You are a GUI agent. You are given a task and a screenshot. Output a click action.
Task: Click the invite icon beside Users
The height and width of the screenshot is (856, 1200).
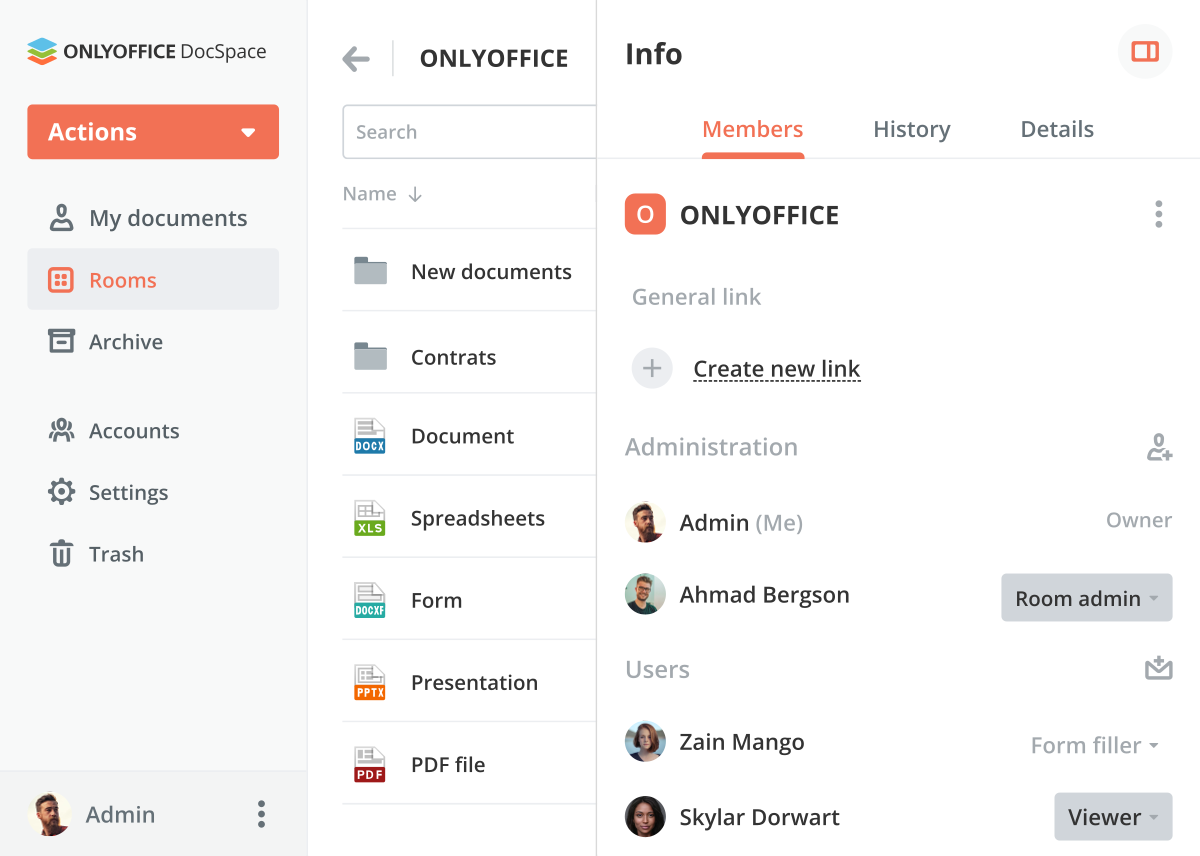(1158, 668)
